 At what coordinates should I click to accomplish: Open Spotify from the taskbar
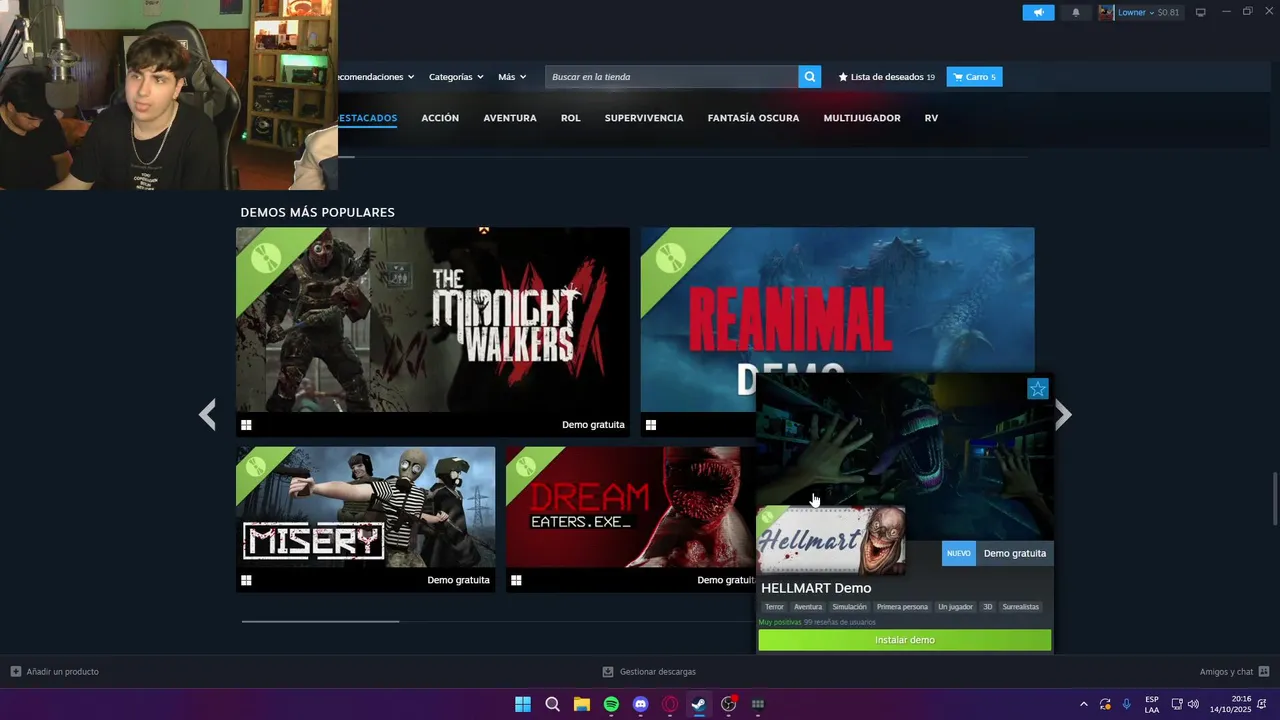click(611, 704)
